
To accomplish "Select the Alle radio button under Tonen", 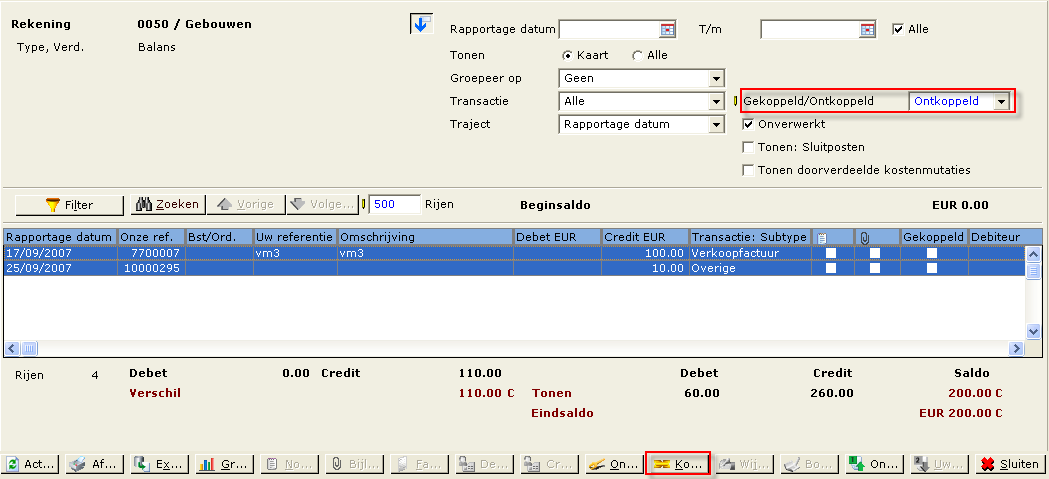I will click(x=638, y=55).
